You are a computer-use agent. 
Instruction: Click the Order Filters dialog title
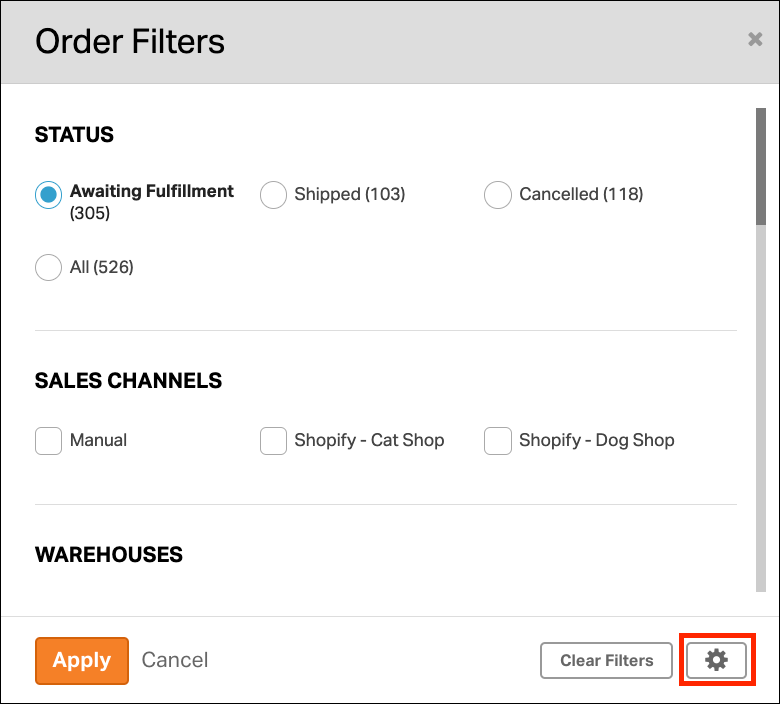pos(130,41)
